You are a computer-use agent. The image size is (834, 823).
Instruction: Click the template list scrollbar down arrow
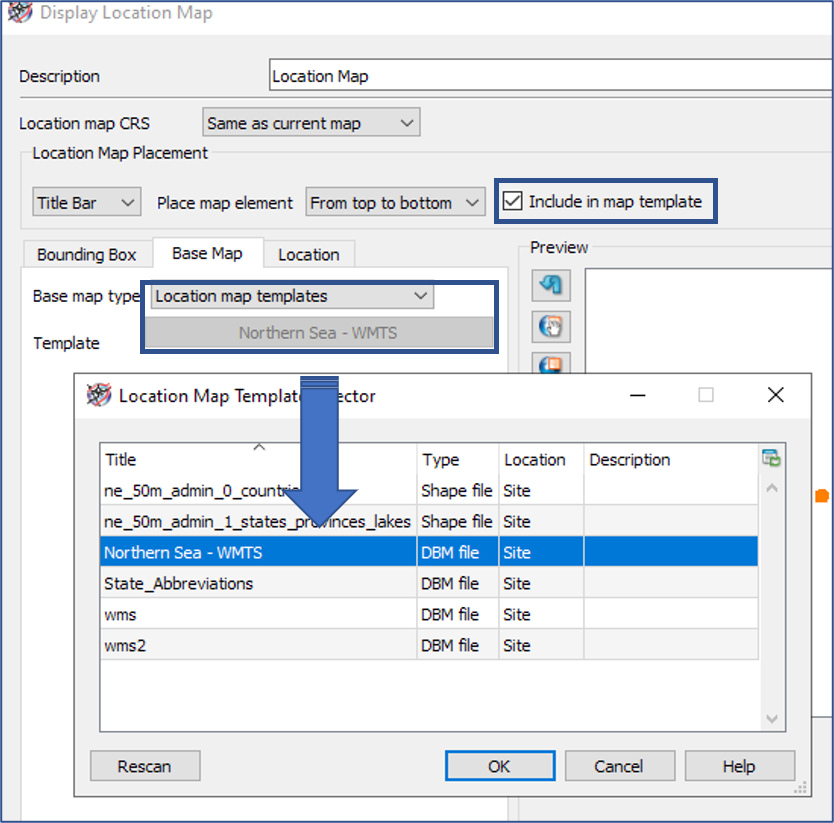771,719
